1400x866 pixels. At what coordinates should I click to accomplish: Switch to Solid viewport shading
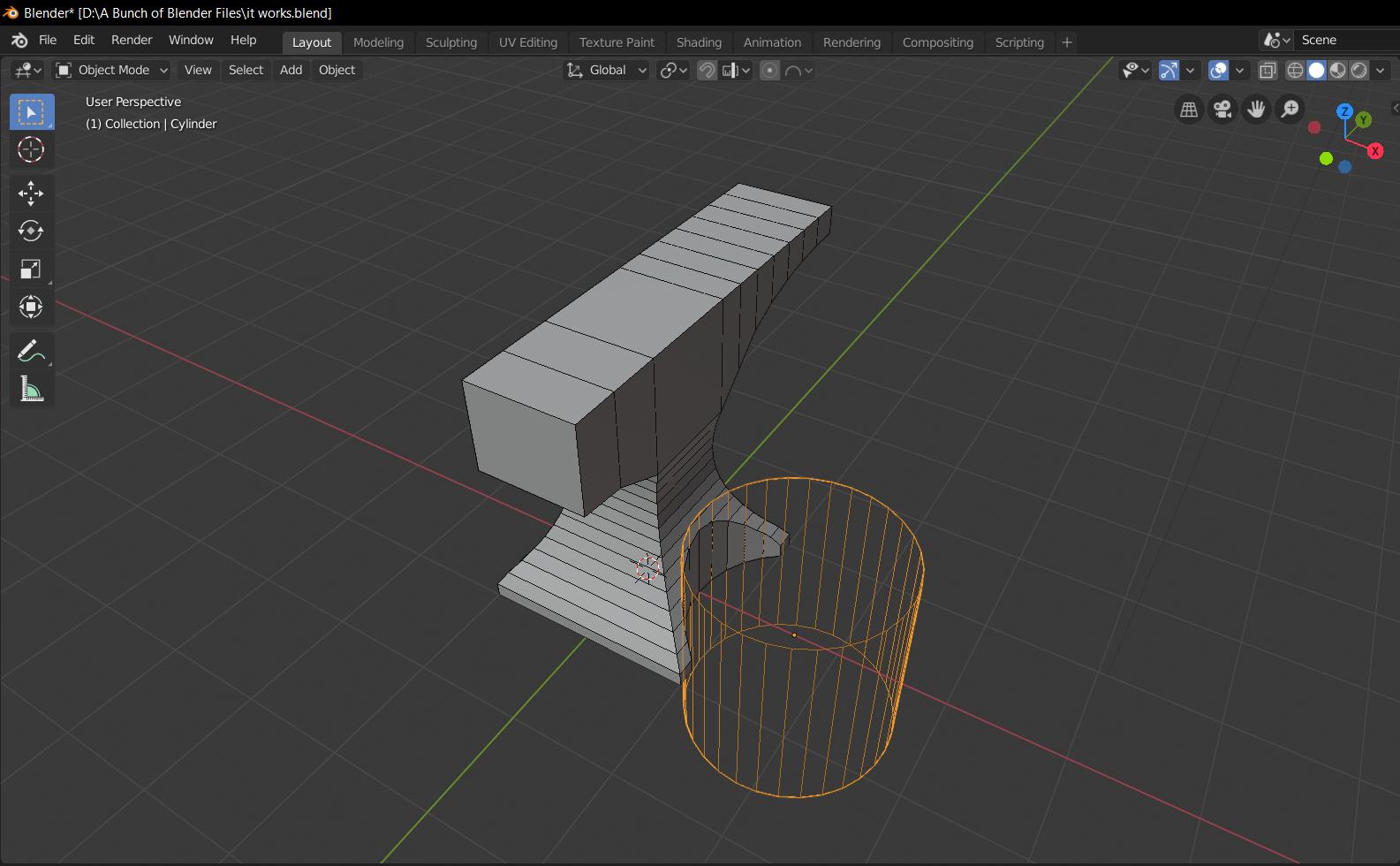[x=1316, y=70]
